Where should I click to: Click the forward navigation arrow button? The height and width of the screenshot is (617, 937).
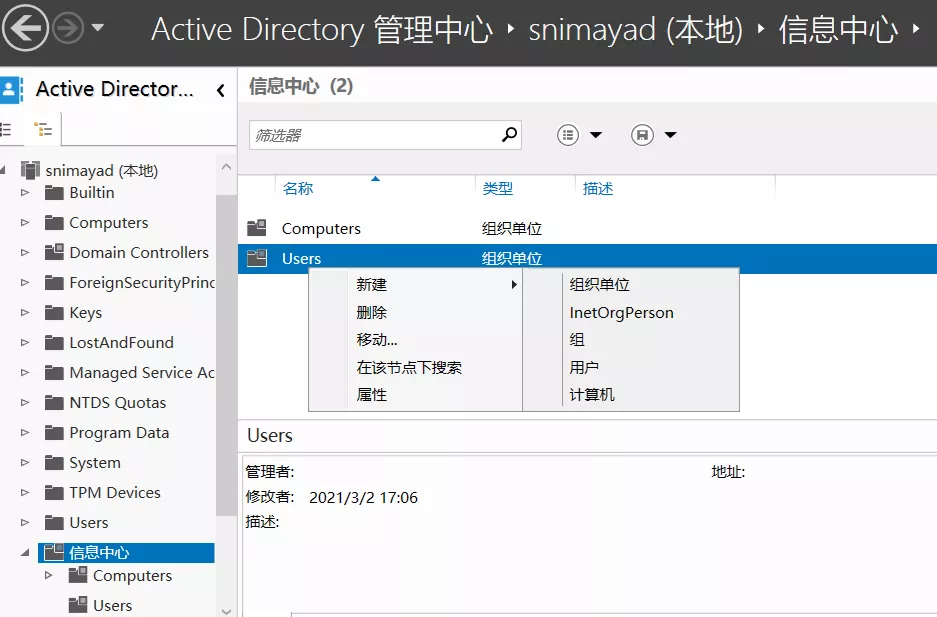[x=68, y=29]
